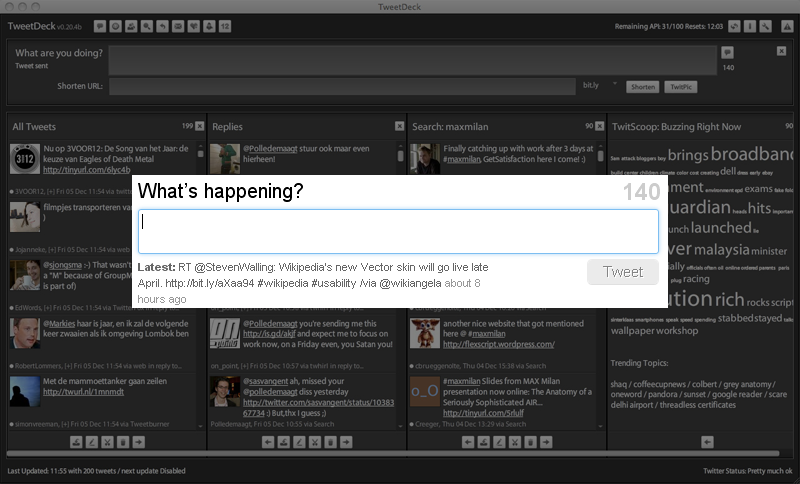The height and width of the screenshot is (484, 800).
Task: Click into the What's happening text box
Action: pyautogui.click(x=398, y=231)
